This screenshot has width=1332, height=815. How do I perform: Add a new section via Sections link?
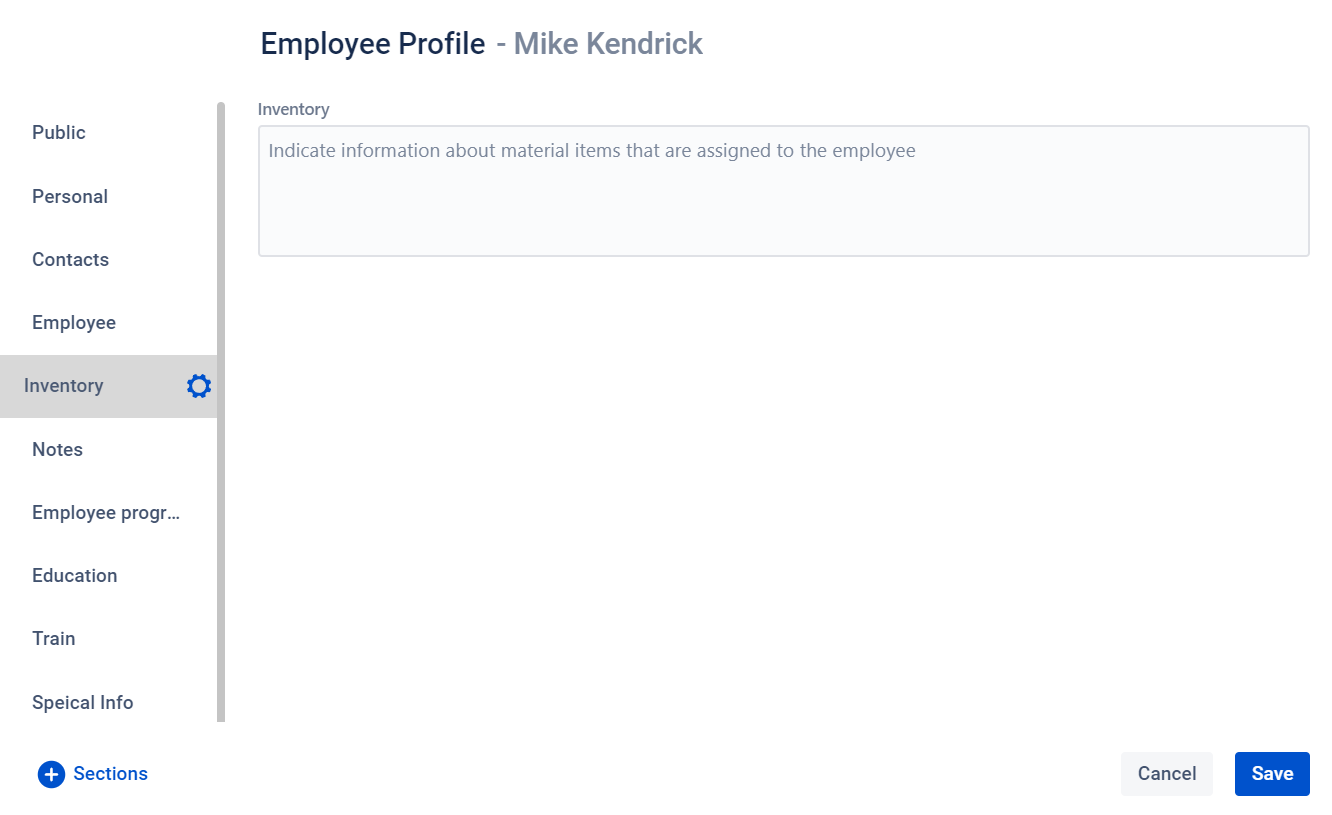(110, 774)
